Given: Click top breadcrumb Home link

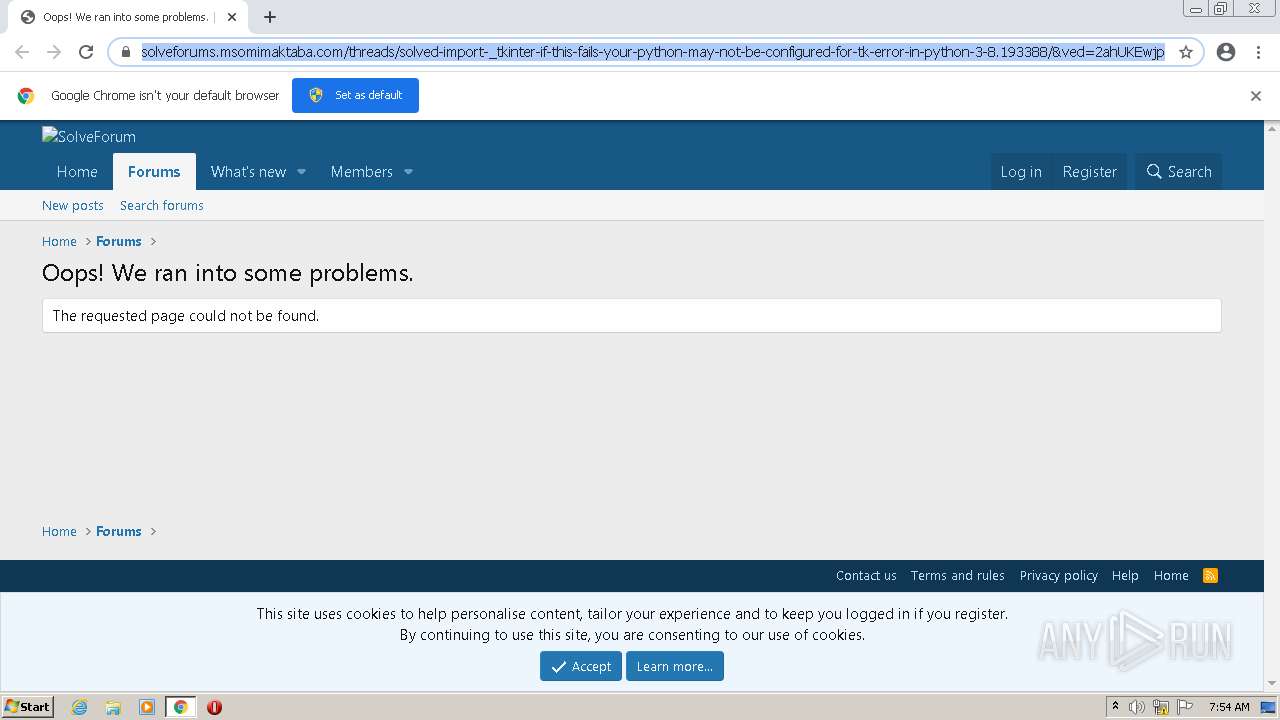Looking at the screenshot, I should [x=59, y=241].
